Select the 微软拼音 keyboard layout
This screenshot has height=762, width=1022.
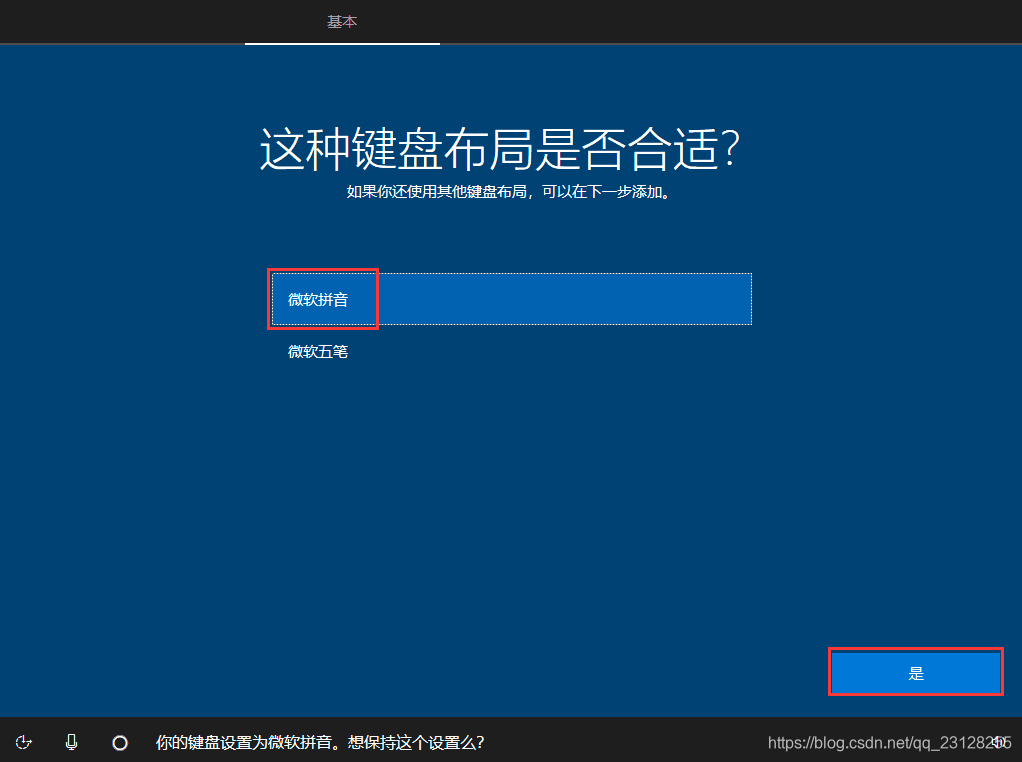coord(512,299)
